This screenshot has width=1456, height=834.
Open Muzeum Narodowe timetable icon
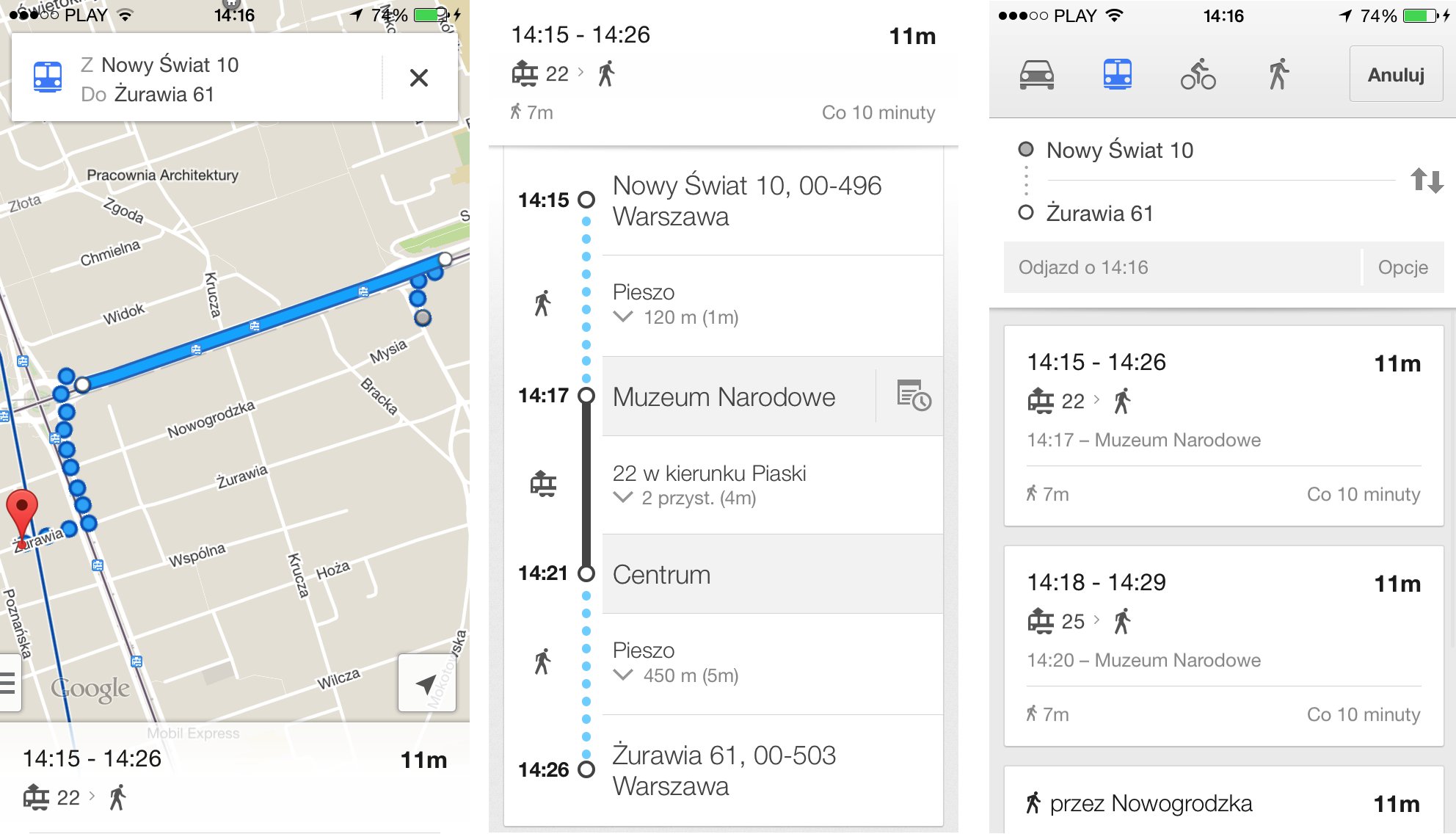point(913,396)
